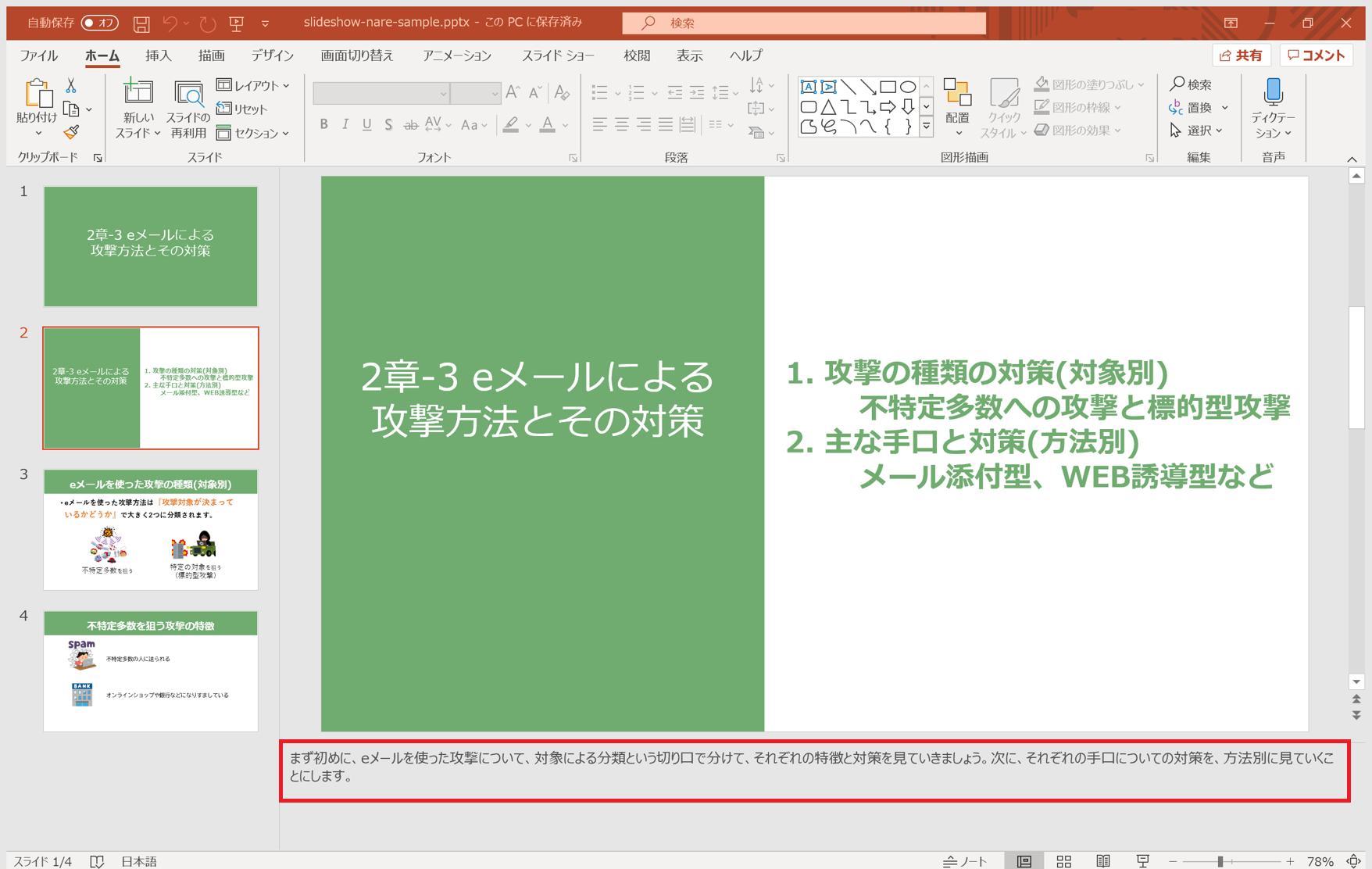This screenshot has width=1372, height=869.
Task: Open the Insert ribbon tab
Action: (x=158, y=55)
